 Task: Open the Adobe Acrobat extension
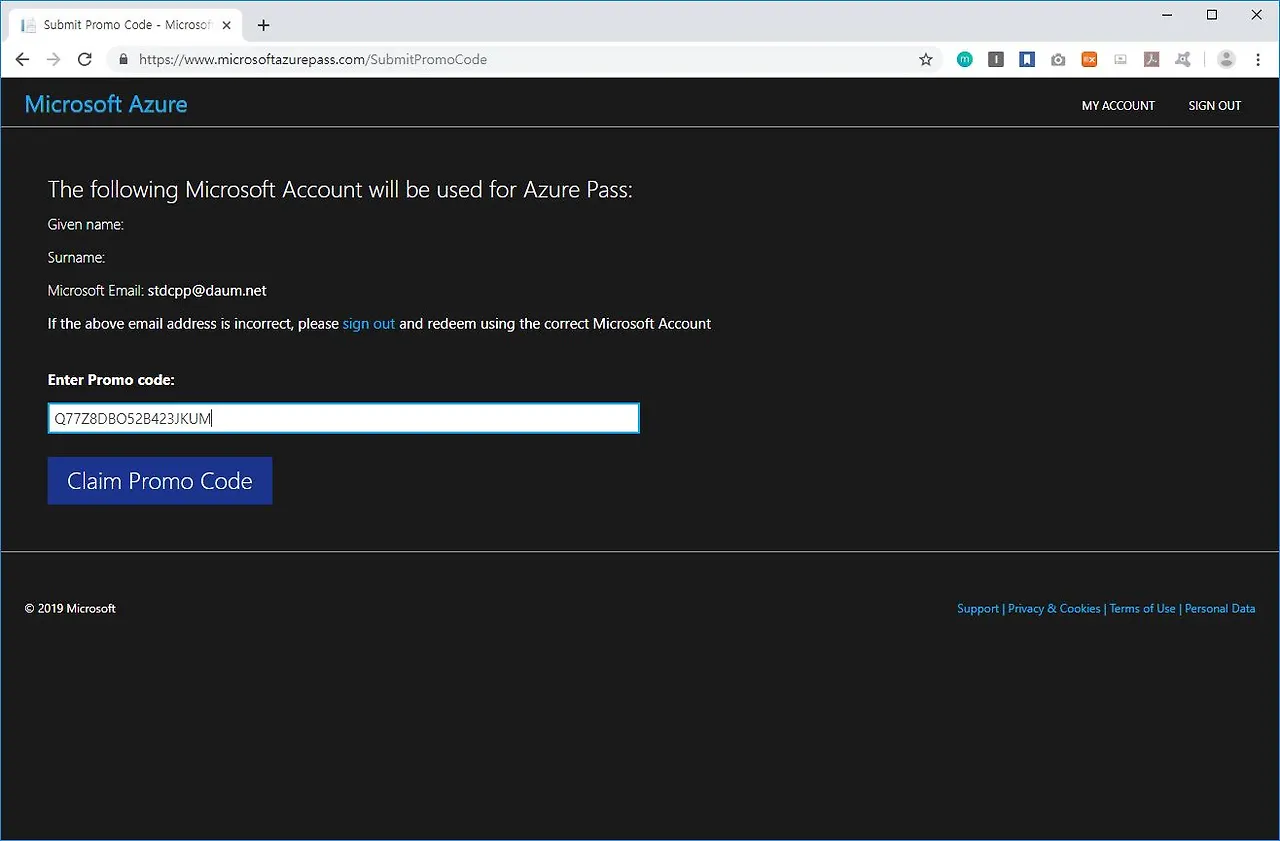point(1151,59)
